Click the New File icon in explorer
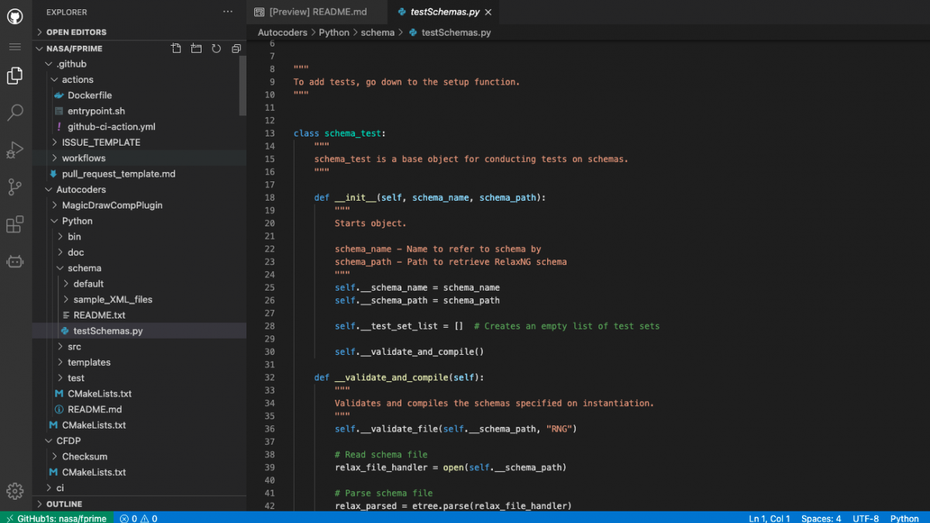This screenshot has width=930, height=523. [176, 48]
